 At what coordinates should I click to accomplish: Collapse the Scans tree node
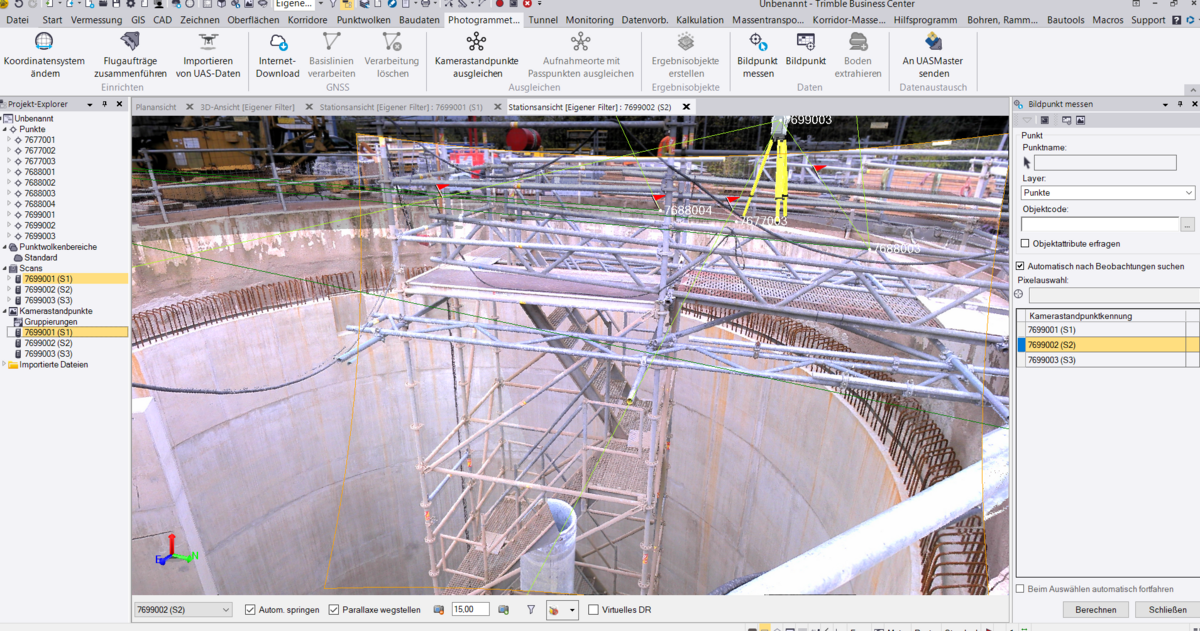pyautogui.click(x=5, y=268)
